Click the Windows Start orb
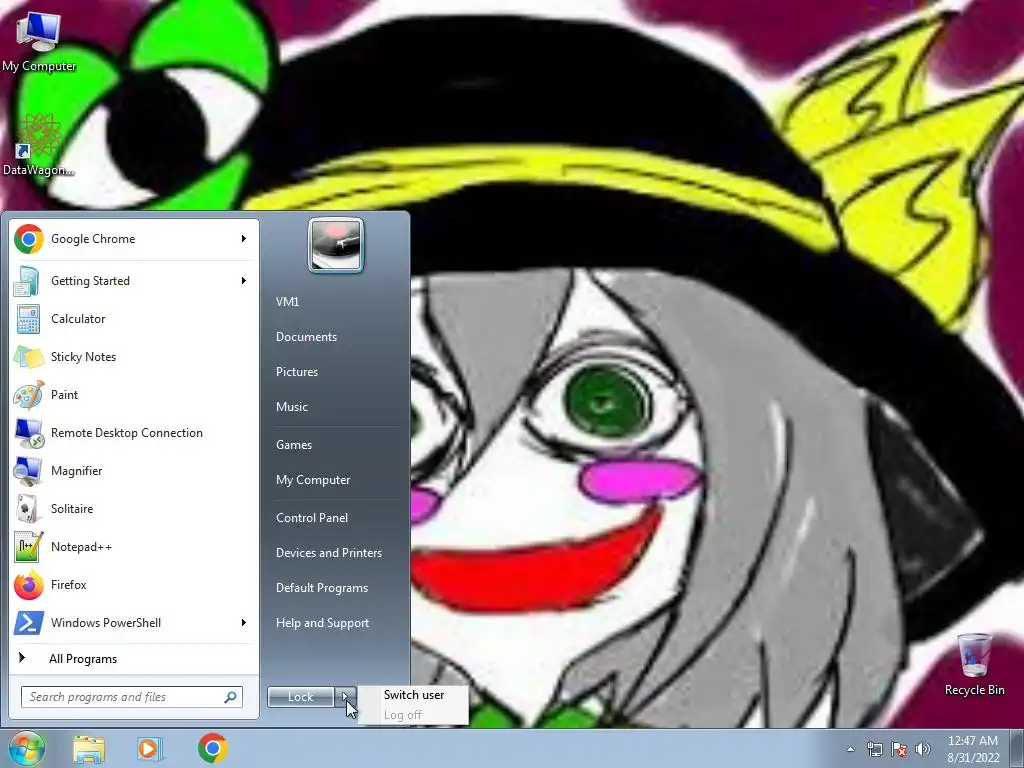 coord(26,748)
